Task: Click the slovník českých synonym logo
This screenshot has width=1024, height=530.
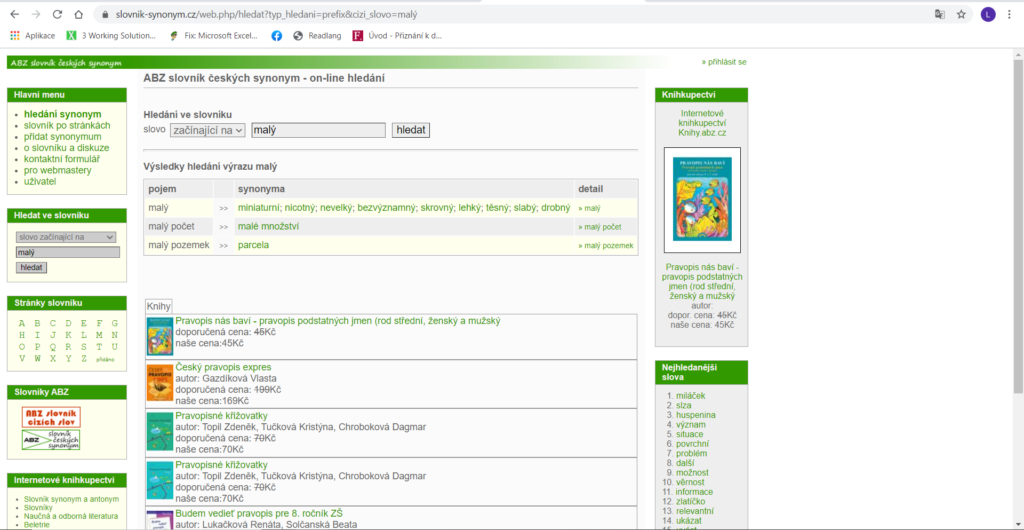Action: pyautogui.click(x=51, y=439)
